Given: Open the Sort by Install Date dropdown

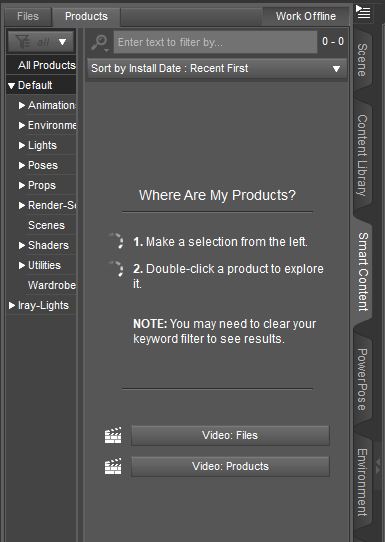Looking at the screenshot, I should click(x=217, y=68).
